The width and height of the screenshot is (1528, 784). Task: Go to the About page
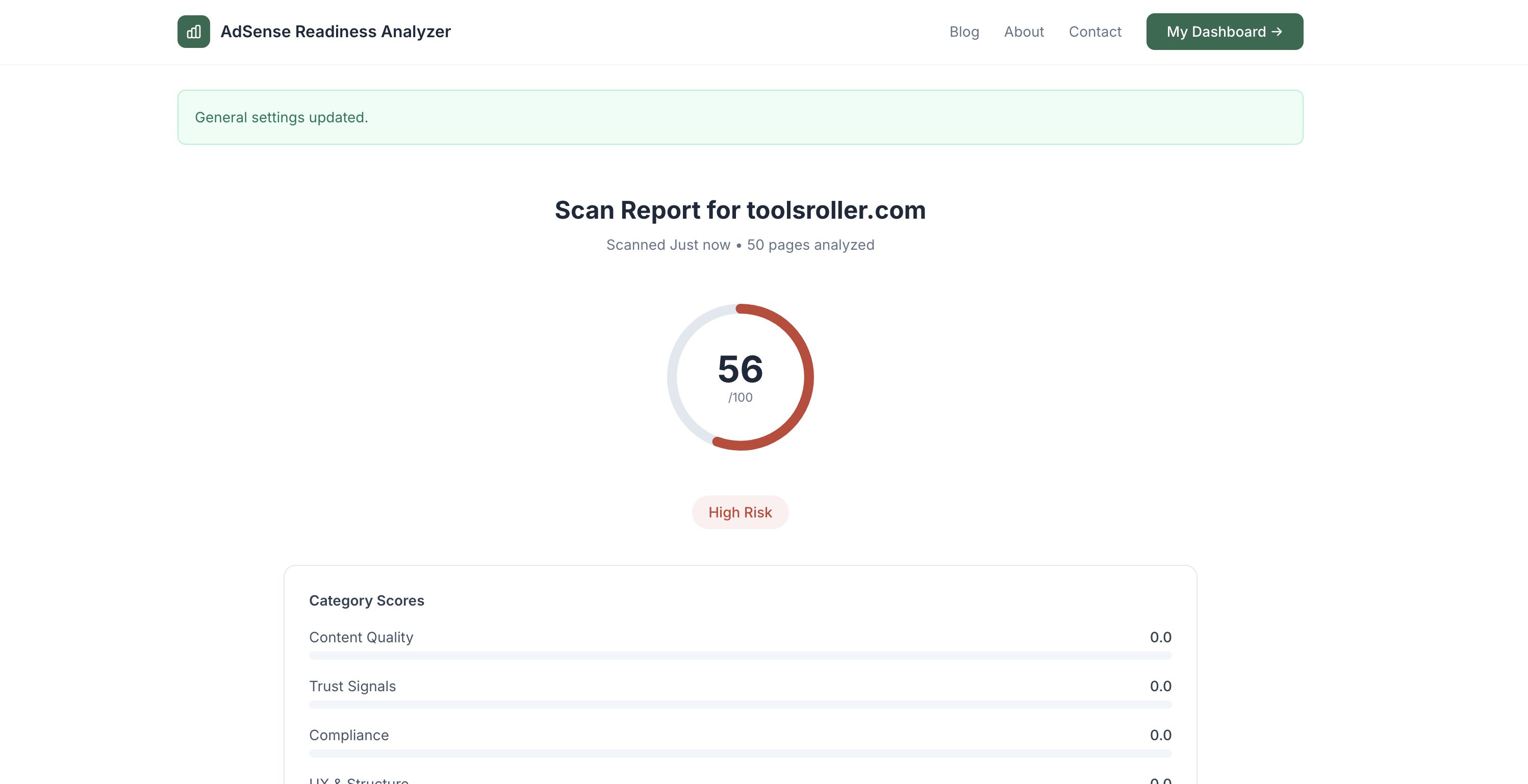tap(1024, 32)
